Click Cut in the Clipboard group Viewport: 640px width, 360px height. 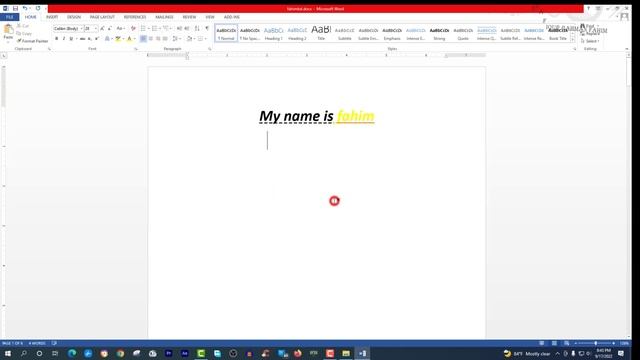23,26
